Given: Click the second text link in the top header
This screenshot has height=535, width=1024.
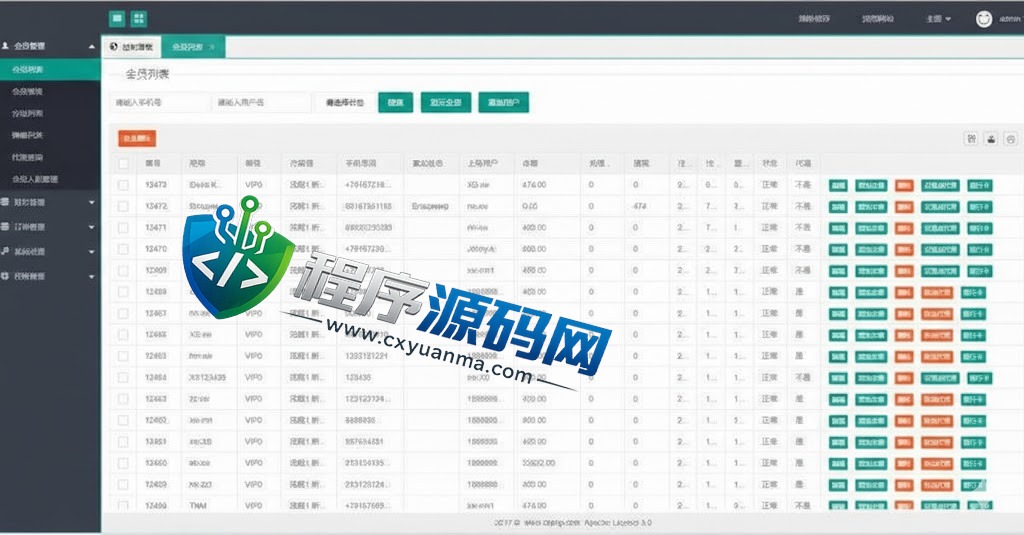Looking at the screenshot, I should coord(877,19).
